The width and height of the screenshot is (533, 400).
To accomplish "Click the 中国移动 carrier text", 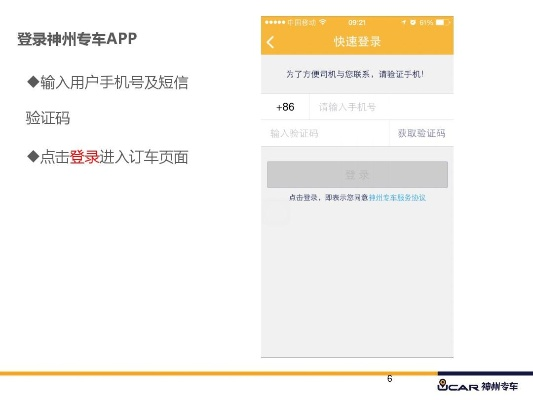I will coord(302,22).
